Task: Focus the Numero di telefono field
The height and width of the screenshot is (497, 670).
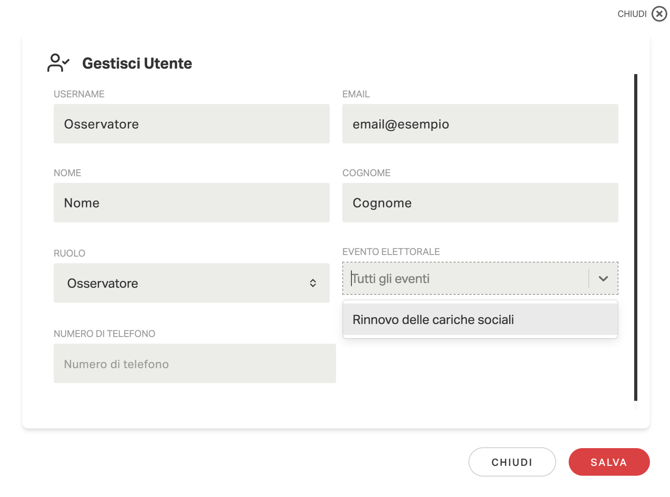Action: pyautogui.click(x=194, y=364)
